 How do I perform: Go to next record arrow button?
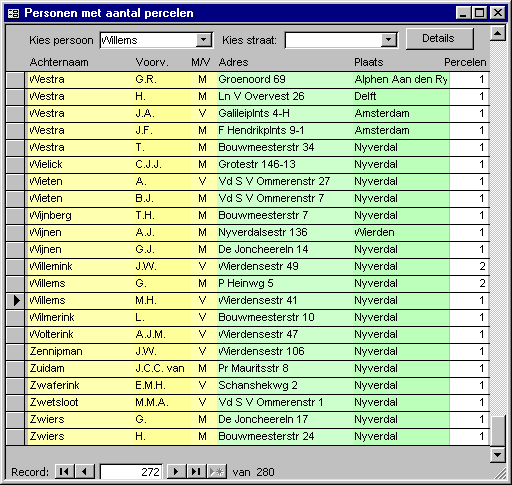tap(176, 472)
